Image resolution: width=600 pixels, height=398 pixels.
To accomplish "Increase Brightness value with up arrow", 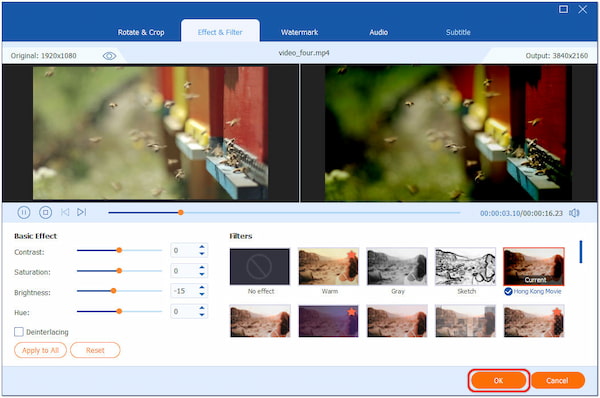I will pos(202,287).
